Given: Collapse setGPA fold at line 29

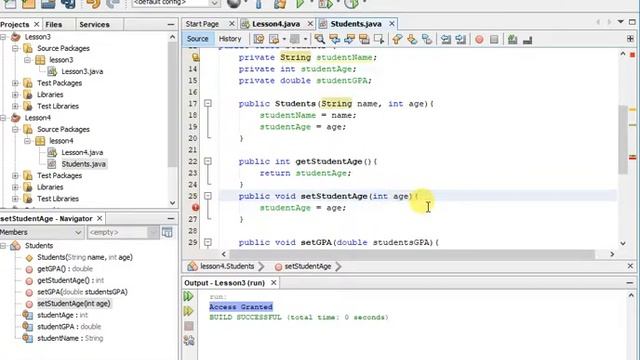Looking at the screenshot, I should coord(208,242).
